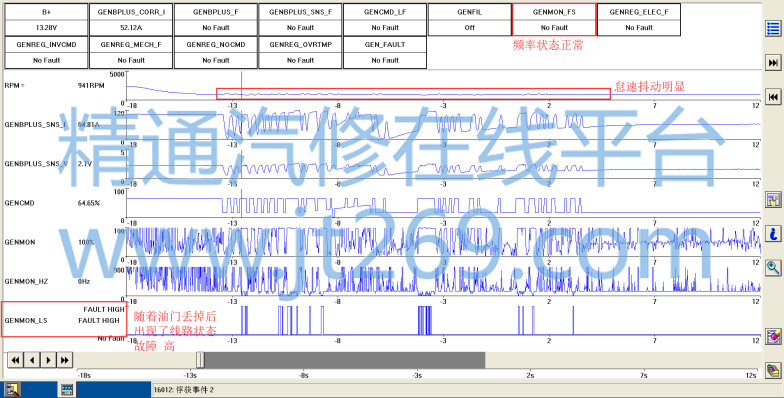Click the fast forward playback button
The height and width of the screenshot is (398, 784).
click(65, 360)
